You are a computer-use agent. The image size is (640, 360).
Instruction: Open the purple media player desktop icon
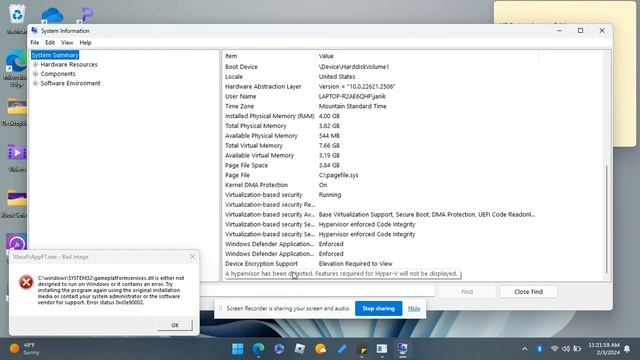[x=16, y=243]
